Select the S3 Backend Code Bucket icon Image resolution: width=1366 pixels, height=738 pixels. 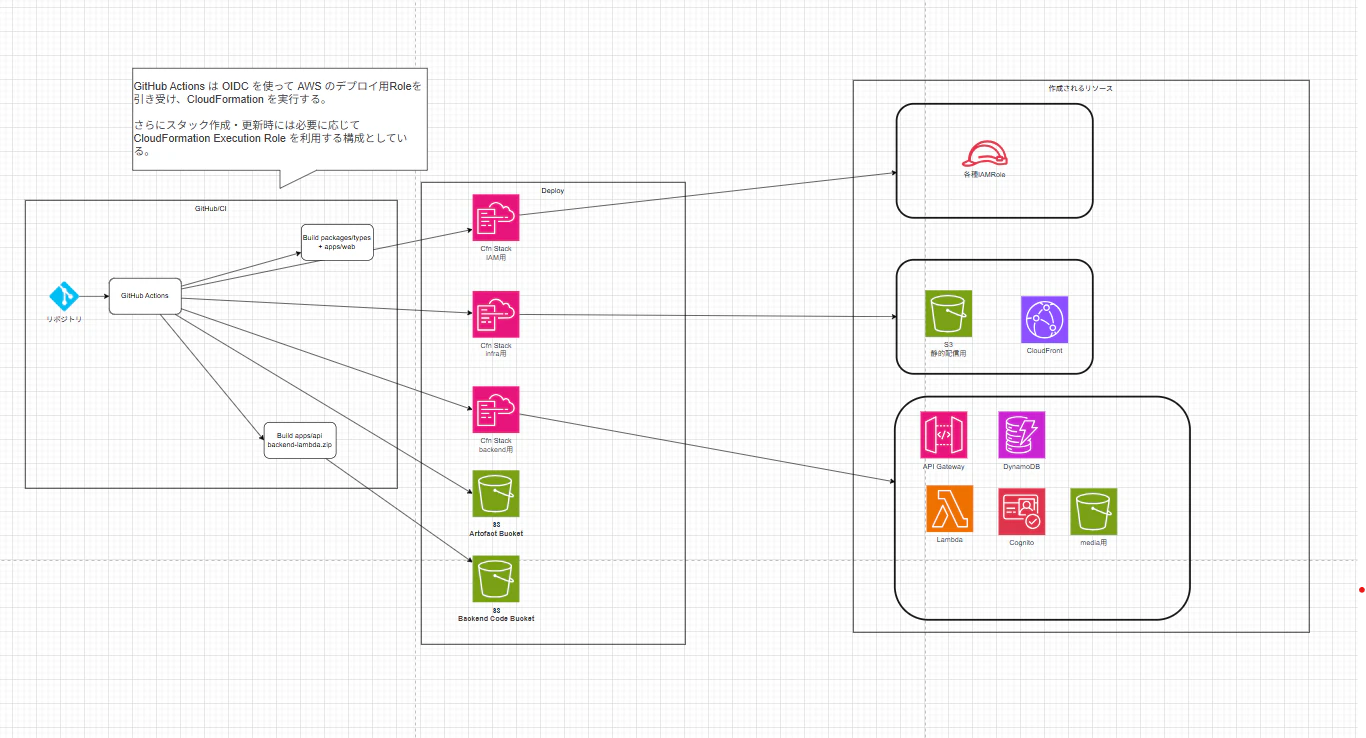click(496, 579)
